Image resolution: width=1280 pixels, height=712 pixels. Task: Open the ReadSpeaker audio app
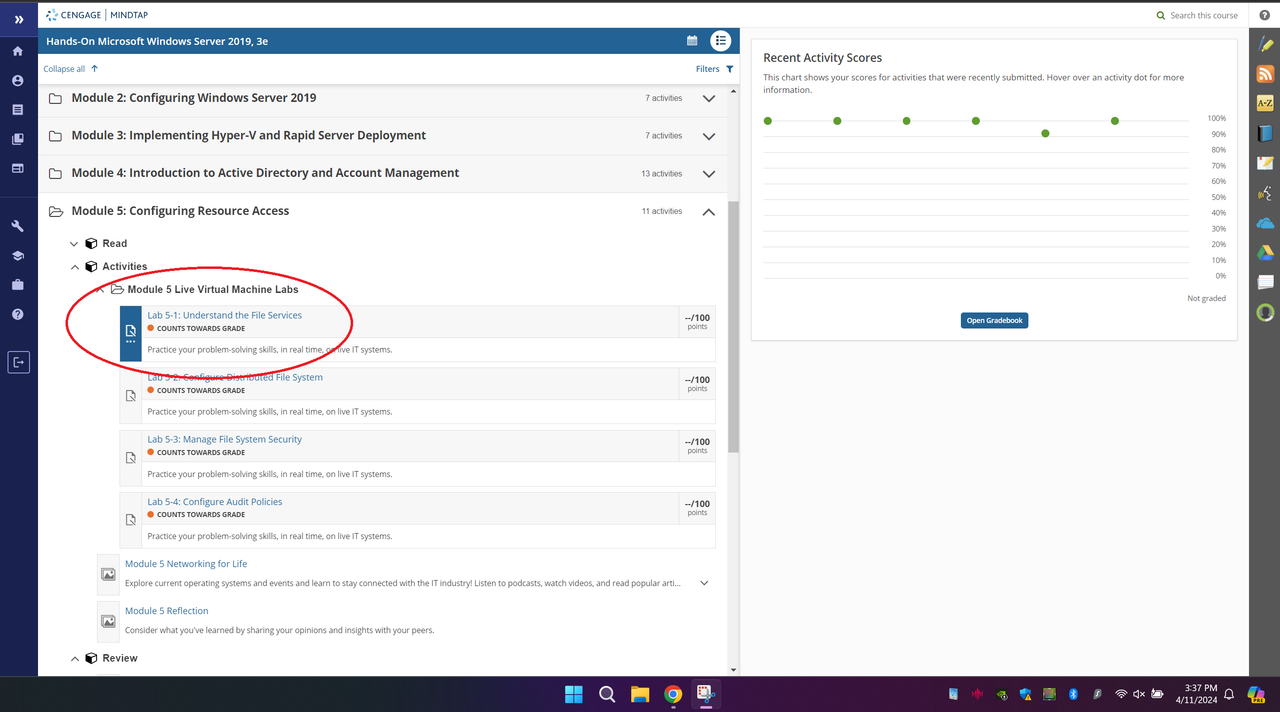[1265, 193]
